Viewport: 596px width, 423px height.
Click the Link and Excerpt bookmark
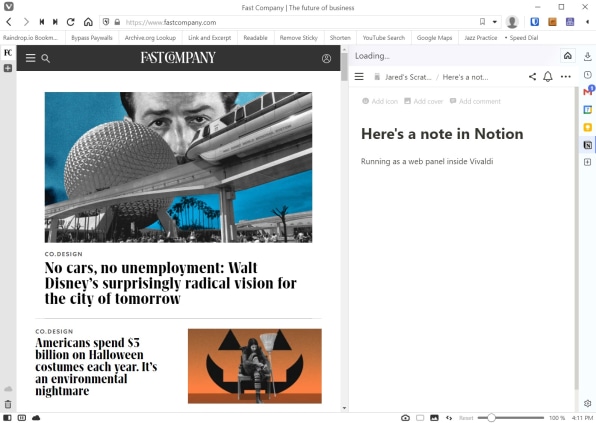[209, 38]
